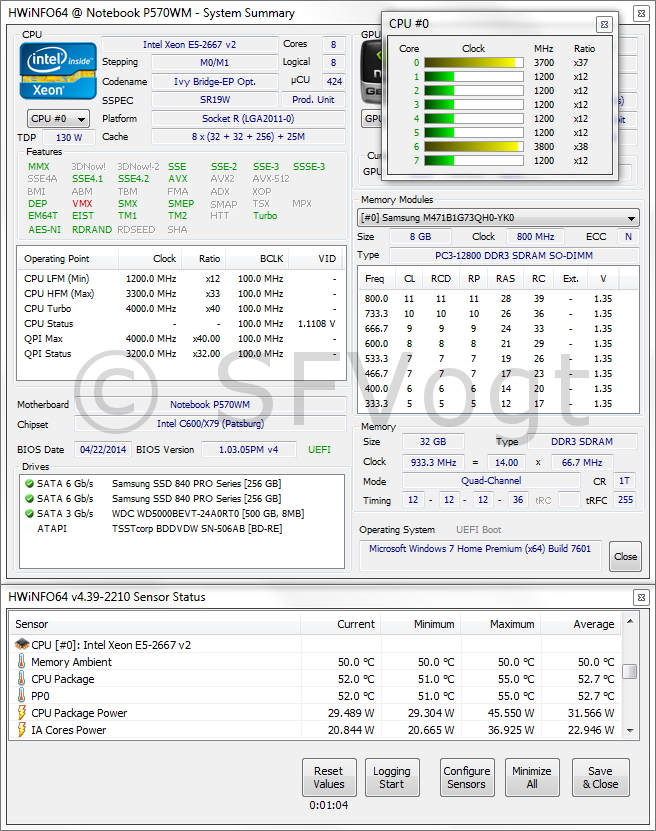Click the AES-NI feature label
This screenshot has height=831, width=656.
[45, 229]
